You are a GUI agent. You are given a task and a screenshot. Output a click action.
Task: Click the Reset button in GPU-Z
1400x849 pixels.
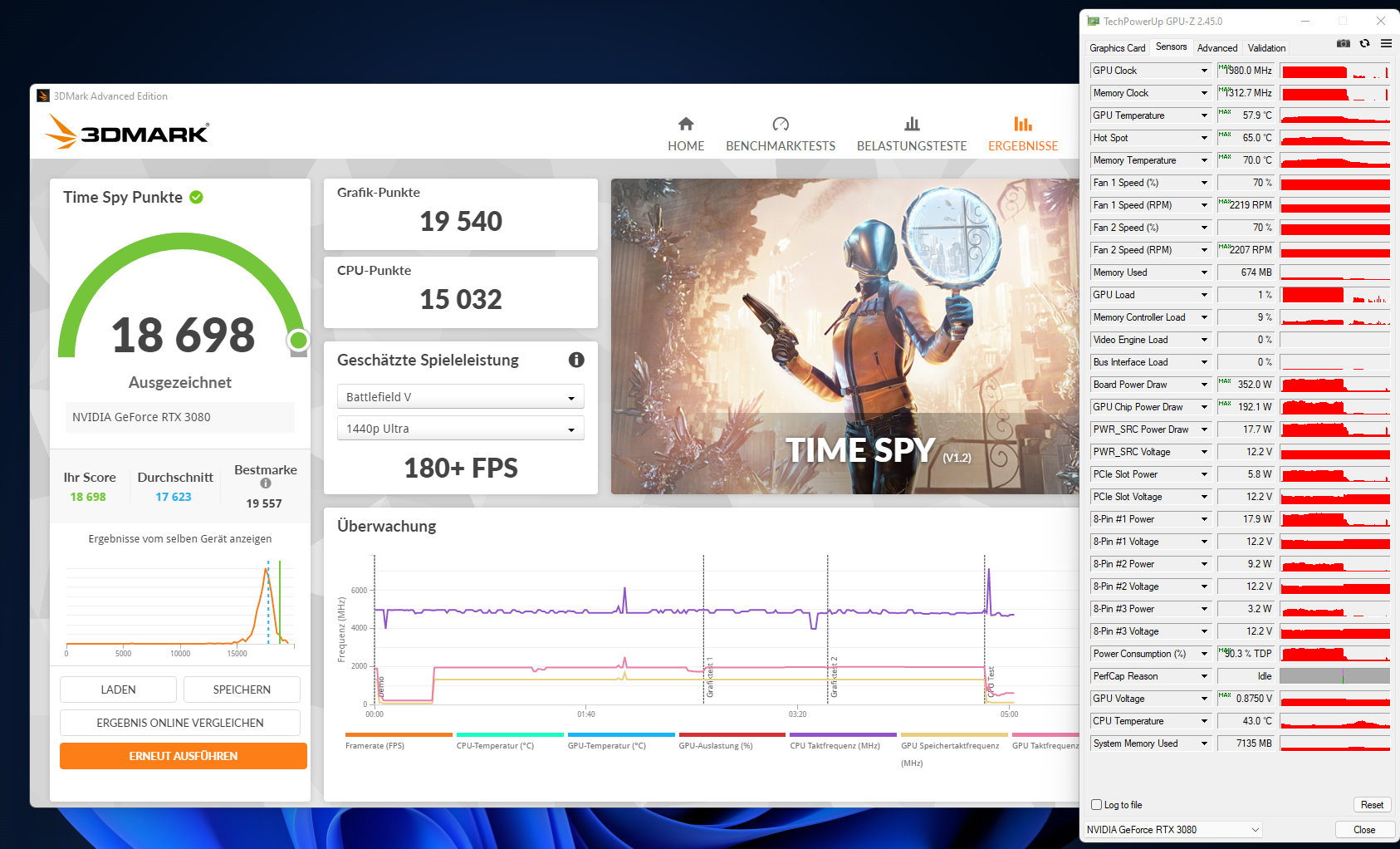(x=1372, y=805)
